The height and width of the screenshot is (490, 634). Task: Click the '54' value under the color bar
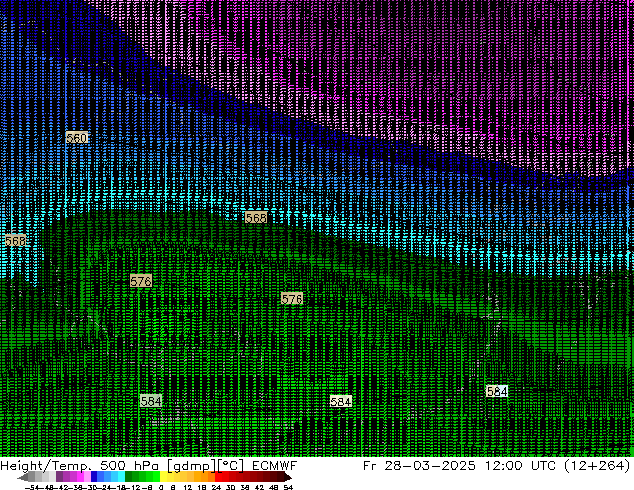tap(288, 487)
